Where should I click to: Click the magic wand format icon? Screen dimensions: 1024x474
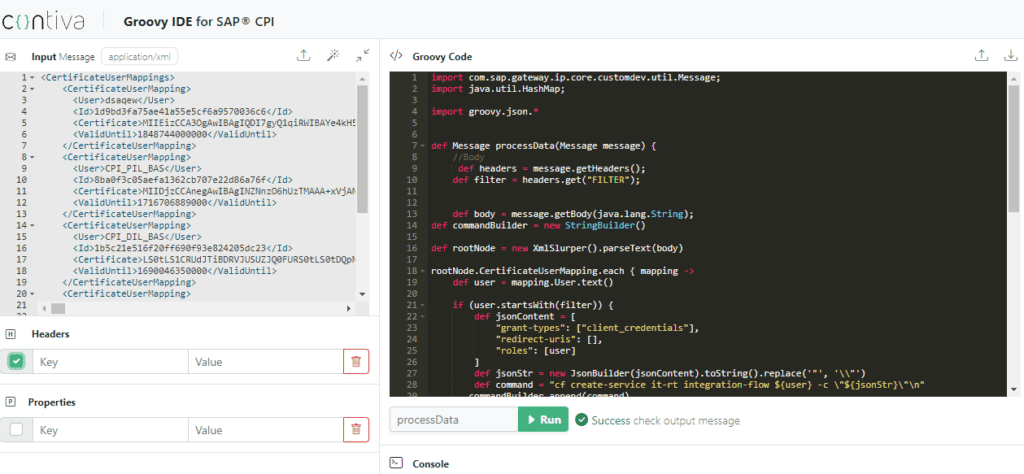coord(333,55)
